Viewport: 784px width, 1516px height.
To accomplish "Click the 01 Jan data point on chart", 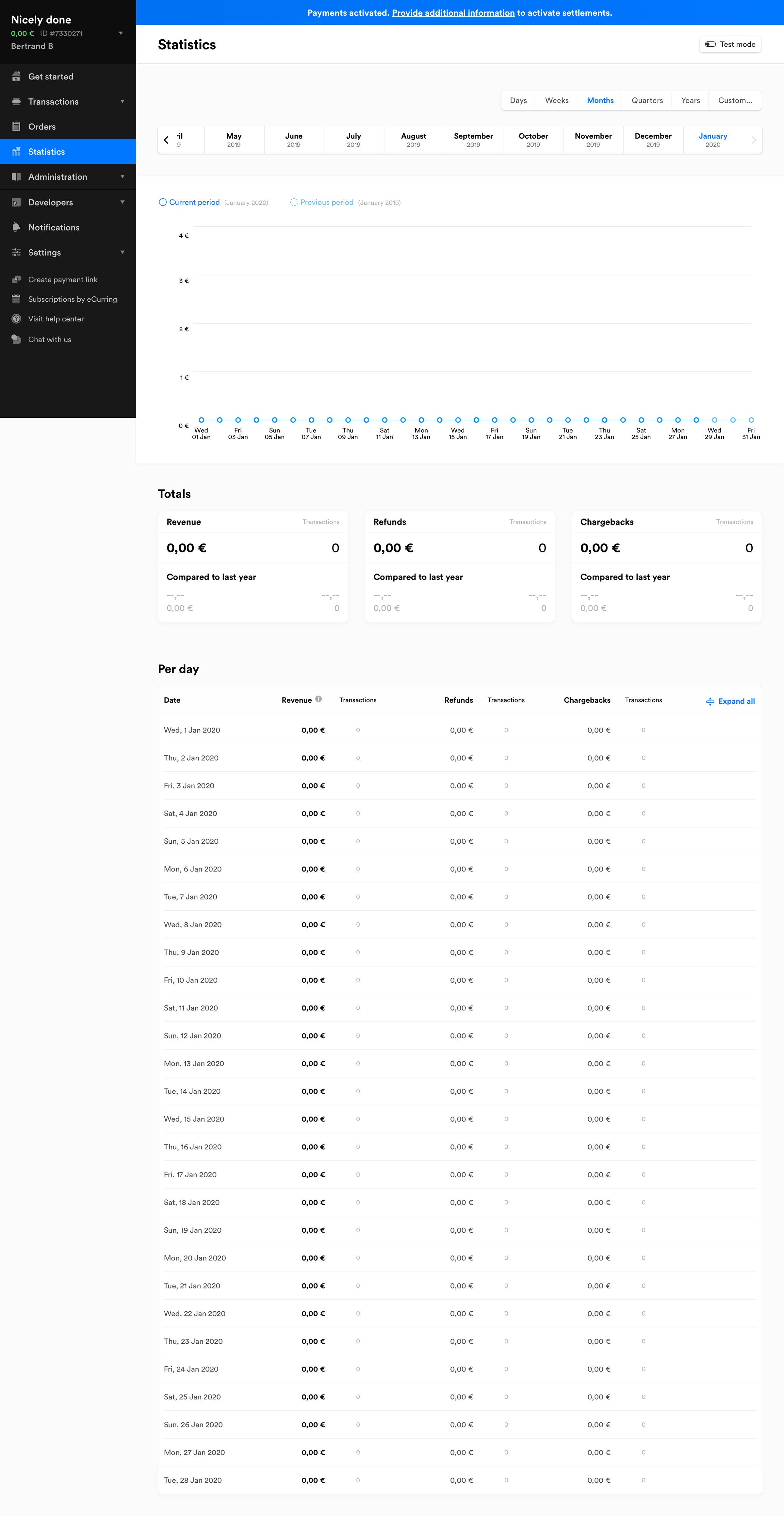I will point(201,420).
